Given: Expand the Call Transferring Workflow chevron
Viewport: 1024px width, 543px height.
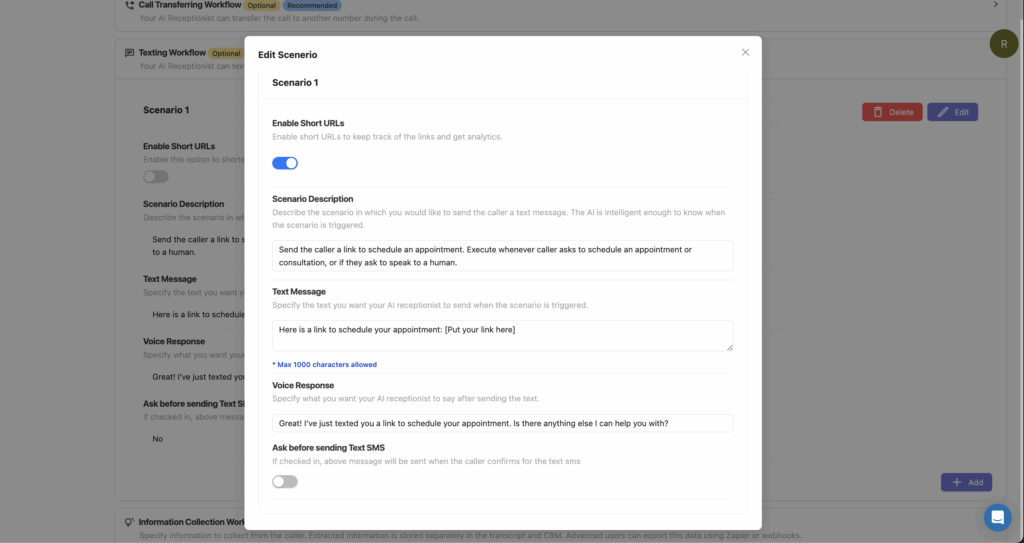Looking at the screenshot, I should point(996,5).
